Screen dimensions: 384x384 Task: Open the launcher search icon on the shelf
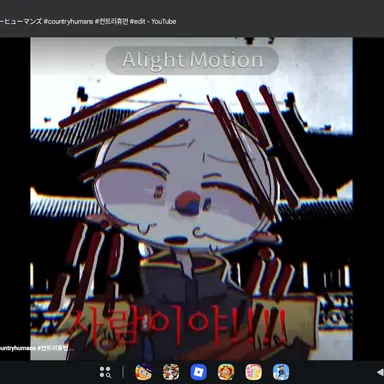[105, 372]
